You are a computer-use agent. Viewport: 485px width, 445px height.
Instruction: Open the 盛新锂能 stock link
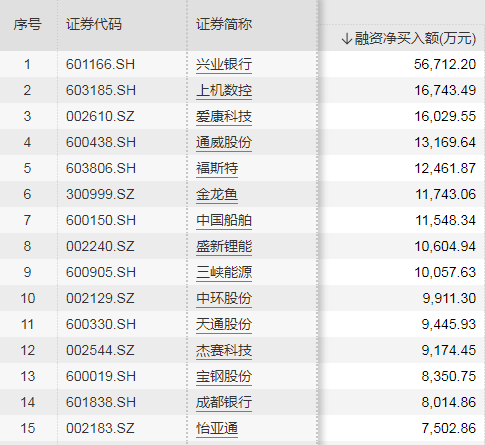(224, 246)
